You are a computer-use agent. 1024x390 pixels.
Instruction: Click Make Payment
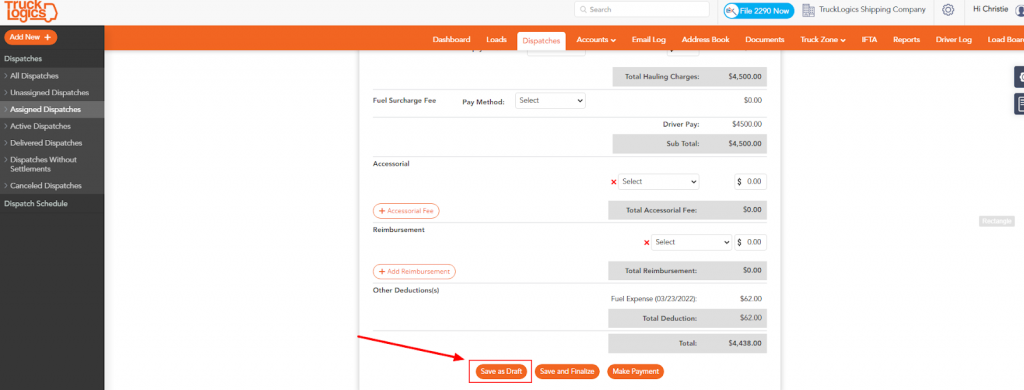pos(635,372)
